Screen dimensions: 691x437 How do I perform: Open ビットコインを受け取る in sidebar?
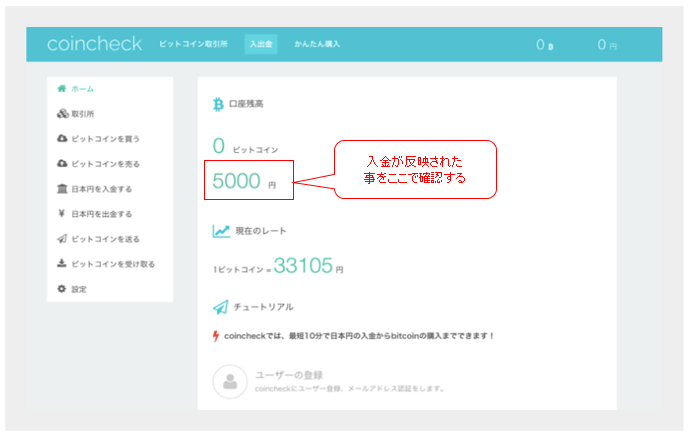point(113,264)
